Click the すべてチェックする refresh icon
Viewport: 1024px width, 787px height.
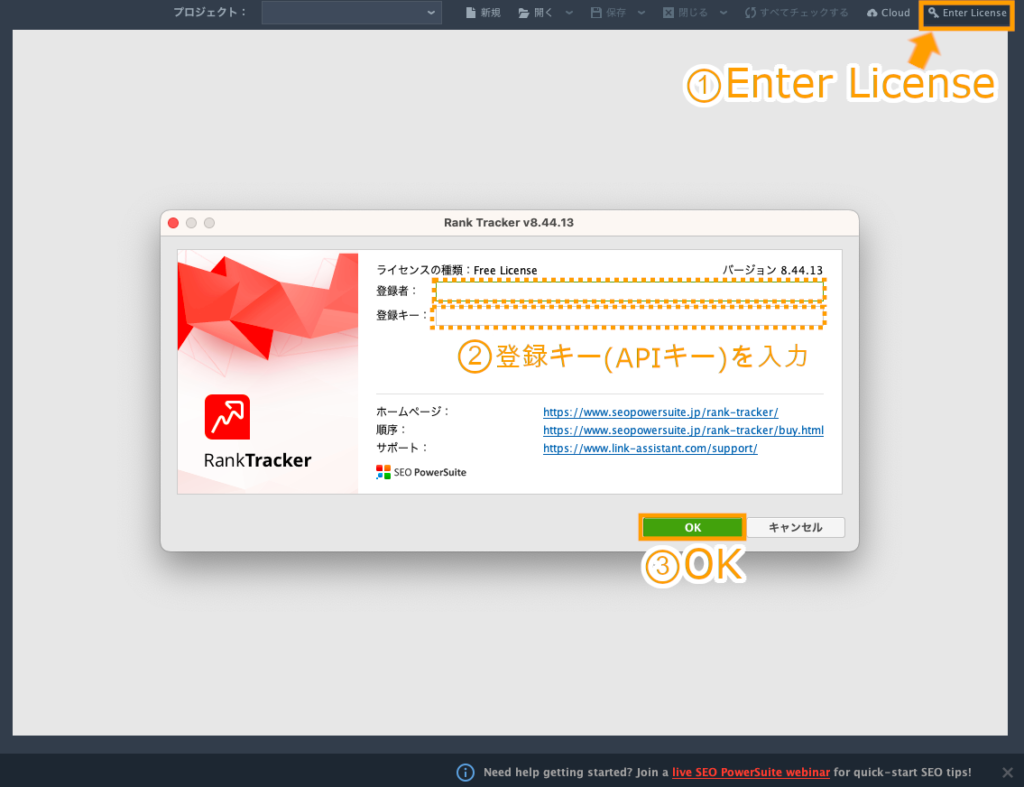tap(750, 12)
